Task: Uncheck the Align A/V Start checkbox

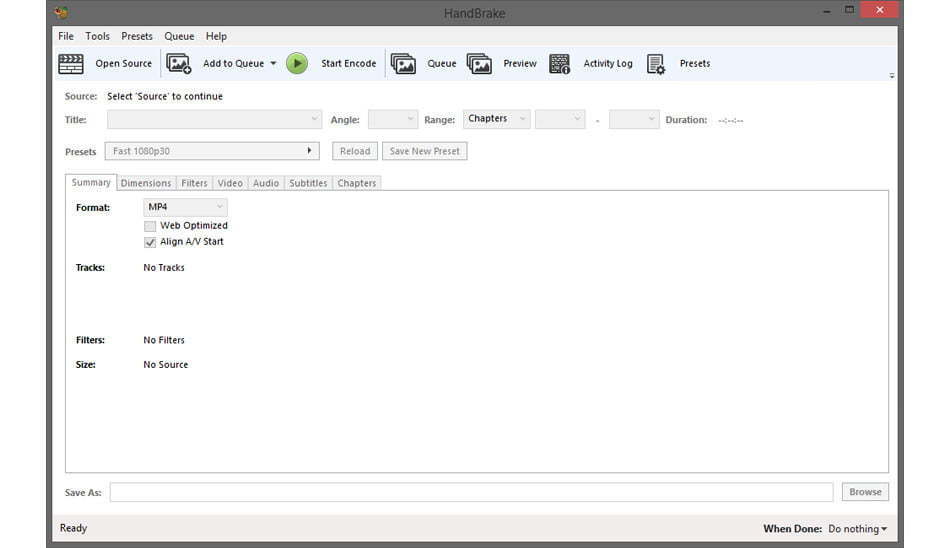Action: 150,242
